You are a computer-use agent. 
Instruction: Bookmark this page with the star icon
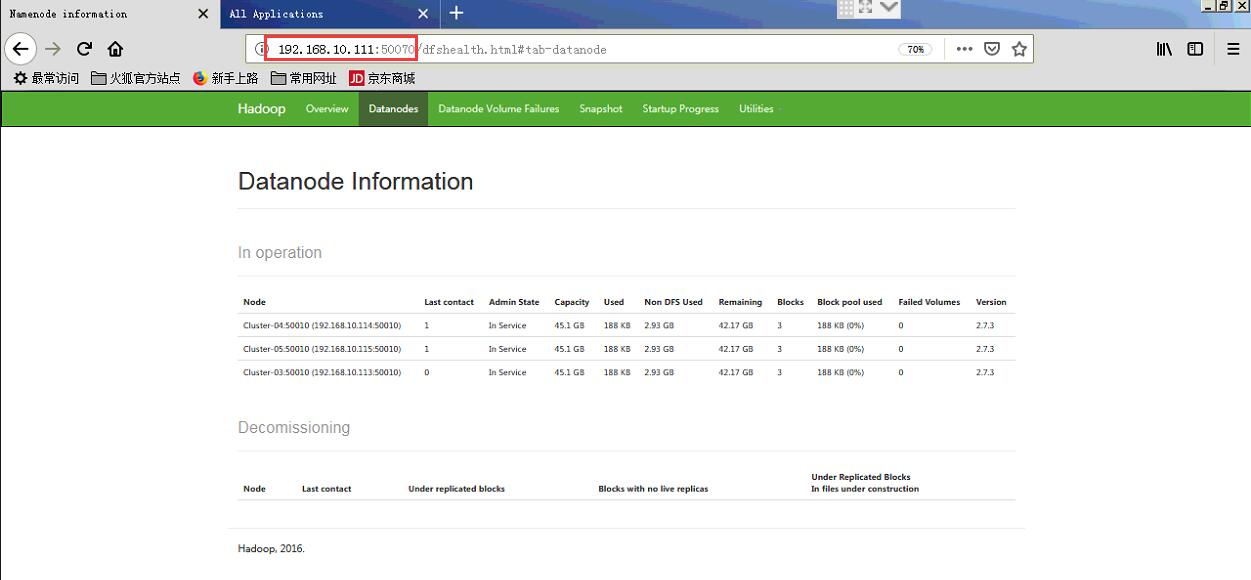pyautogui.click(x=1019, y=49)
